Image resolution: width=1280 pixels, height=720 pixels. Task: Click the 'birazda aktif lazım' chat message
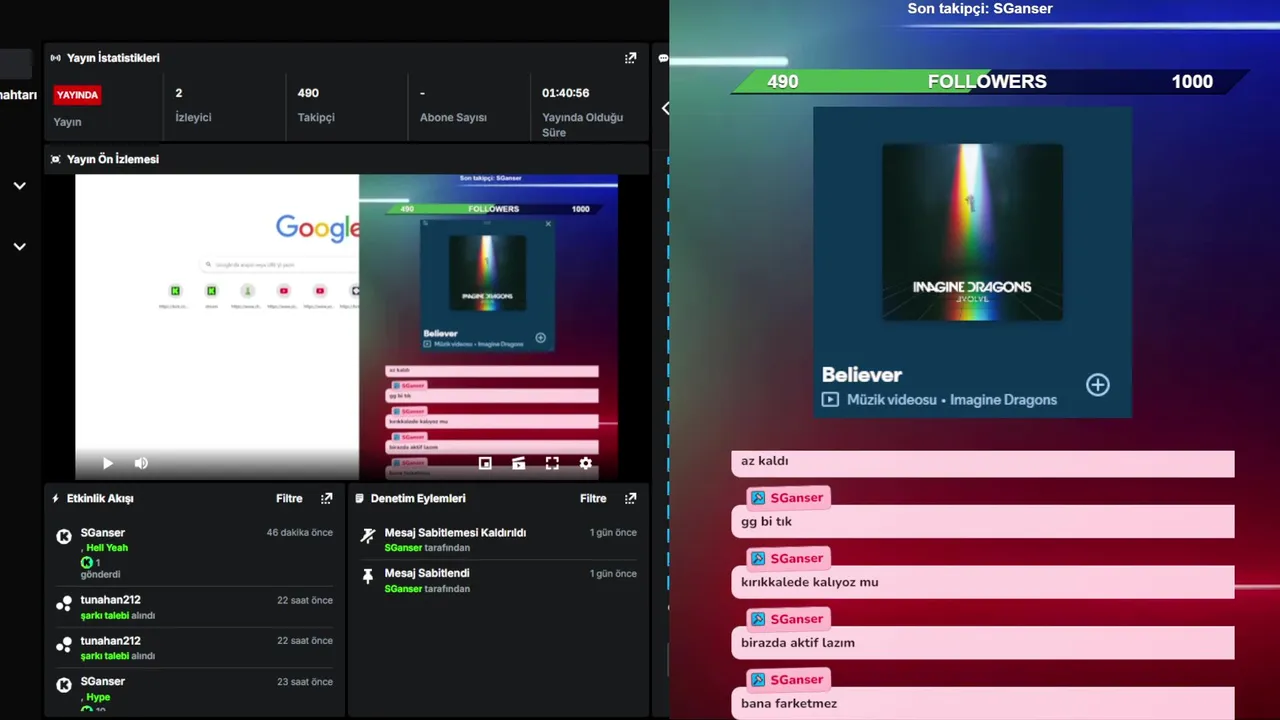click(983, 643)
